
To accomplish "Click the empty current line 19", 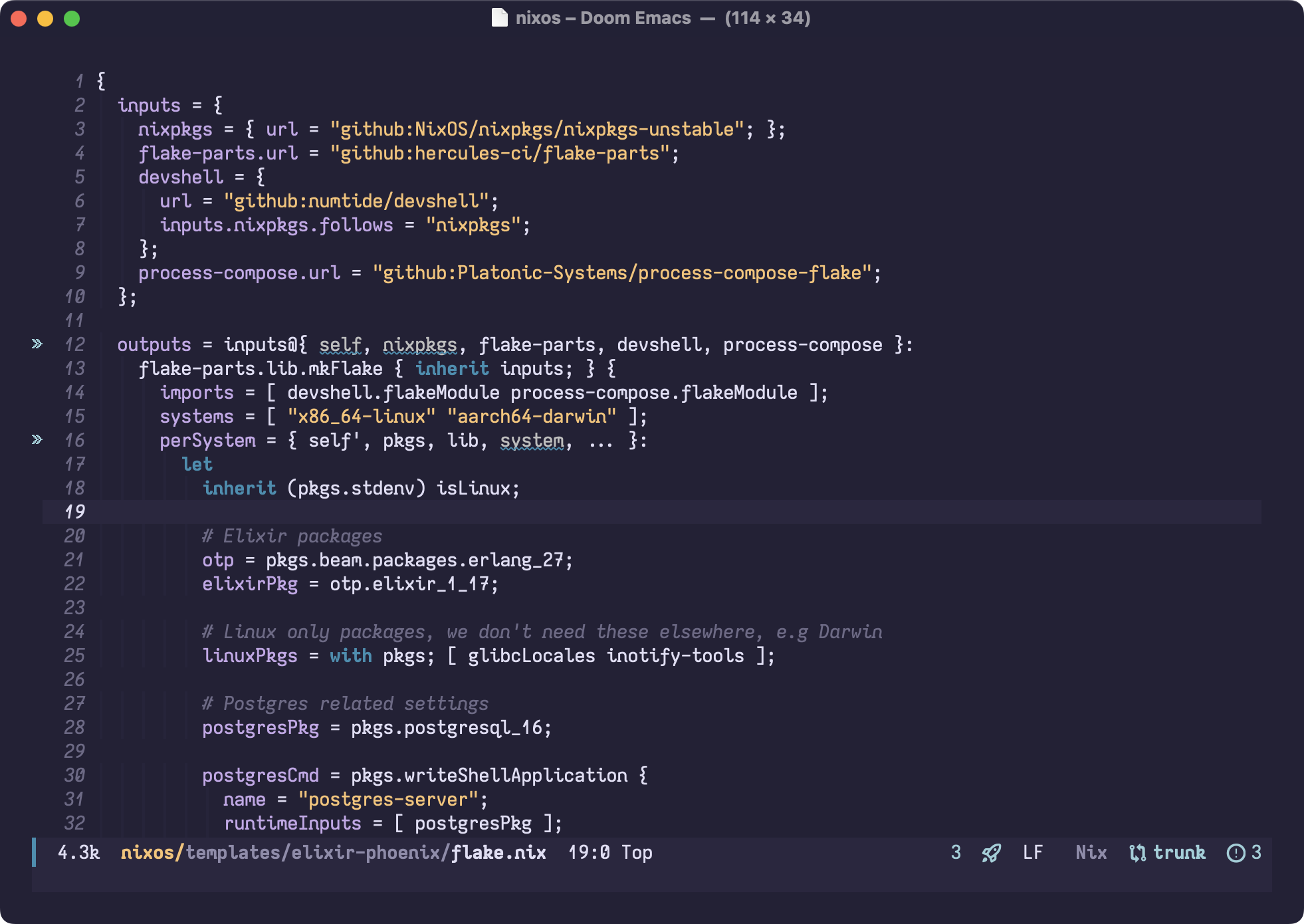I will tap(651, 512).
